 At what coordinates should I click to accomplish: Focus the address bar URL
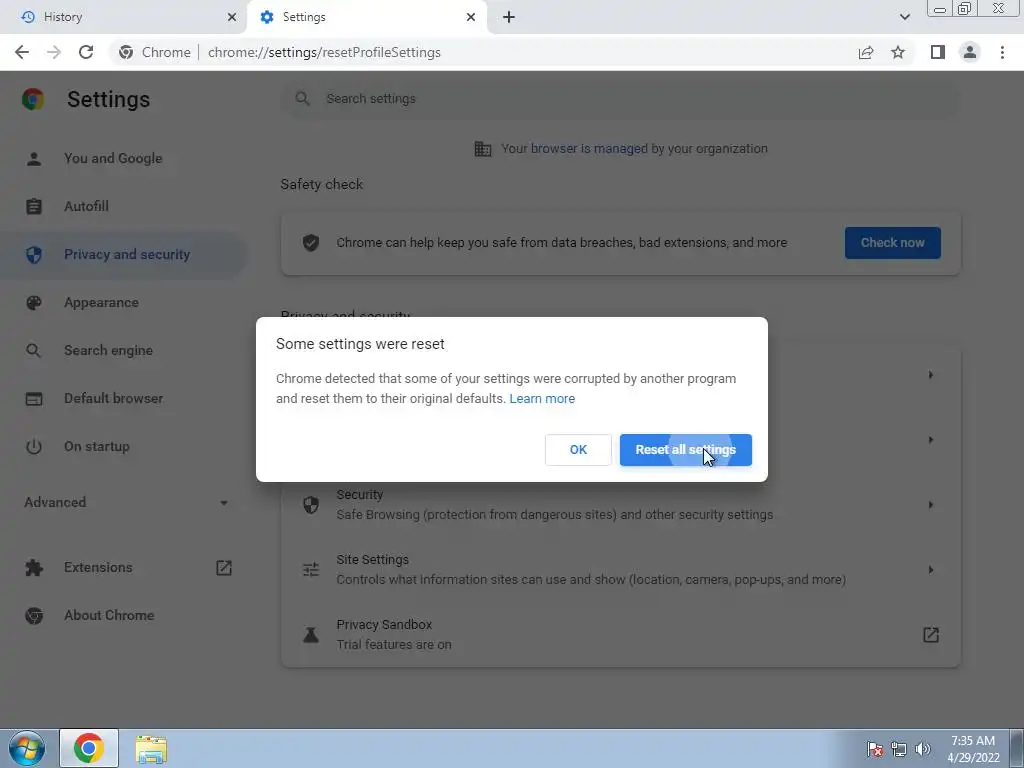pyautogui.click(x=325, y=52)
